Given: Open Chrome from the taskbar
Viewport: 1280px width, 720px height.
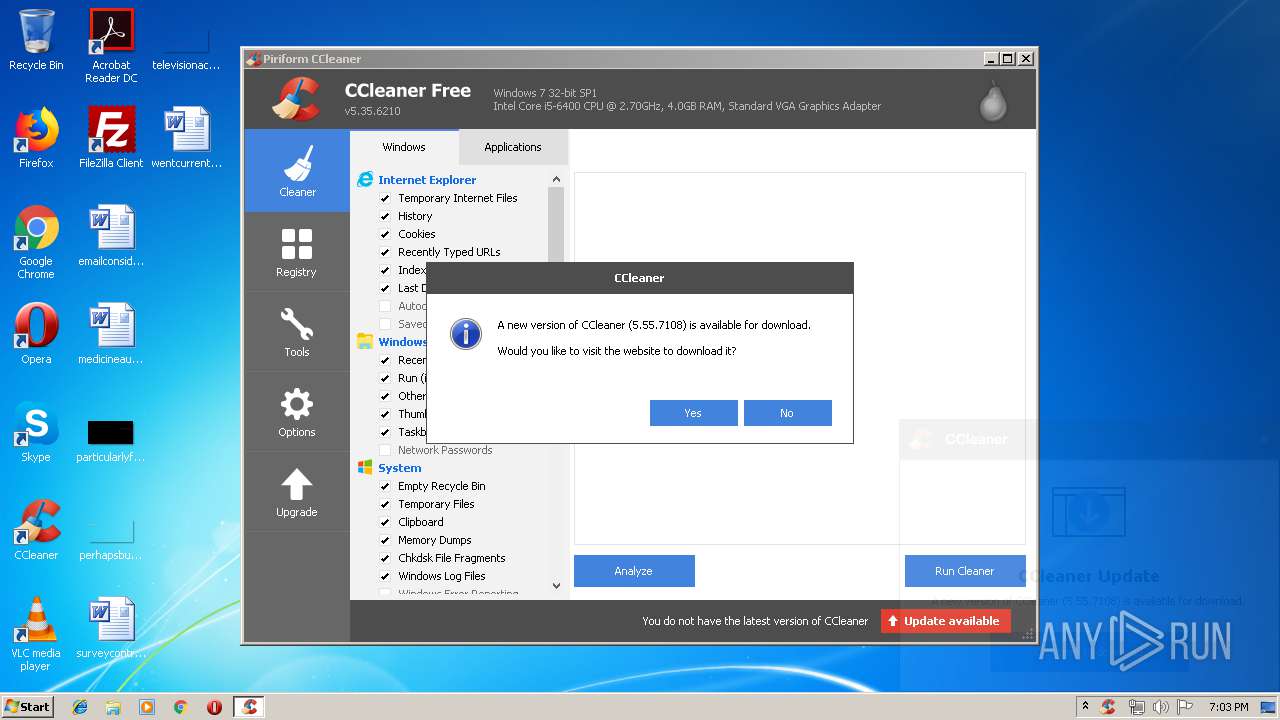Looking at the screenshot, I should (181, 707).
